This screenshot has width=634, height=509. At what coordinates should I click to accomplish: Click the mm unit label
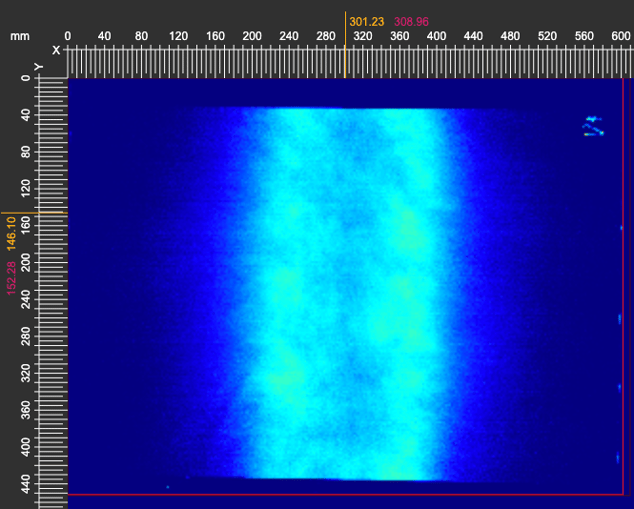click(20, 36)
